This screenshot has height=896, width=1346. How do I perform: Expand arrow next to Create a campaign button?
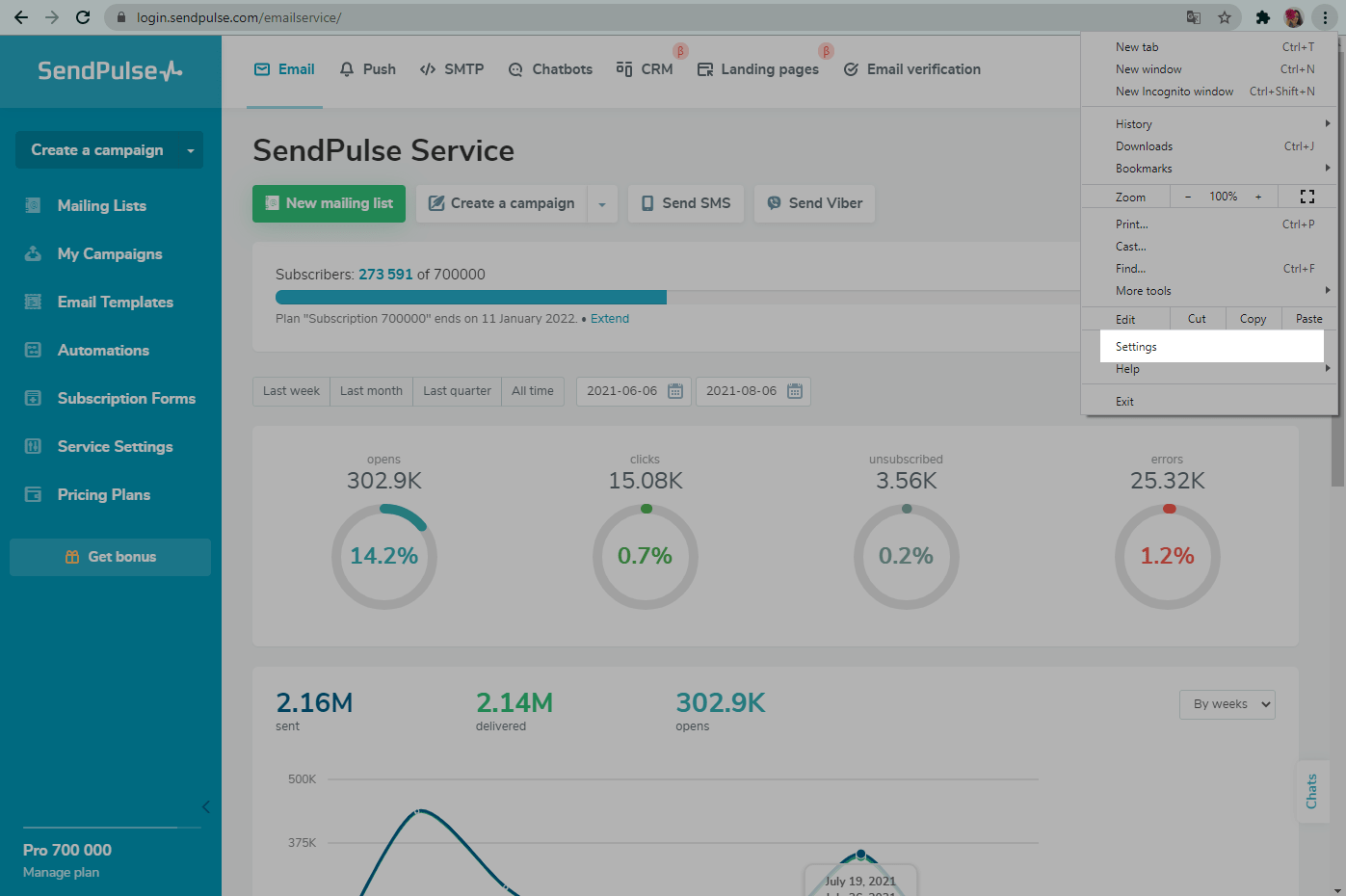pyautogui.click(x=602, y=204)
